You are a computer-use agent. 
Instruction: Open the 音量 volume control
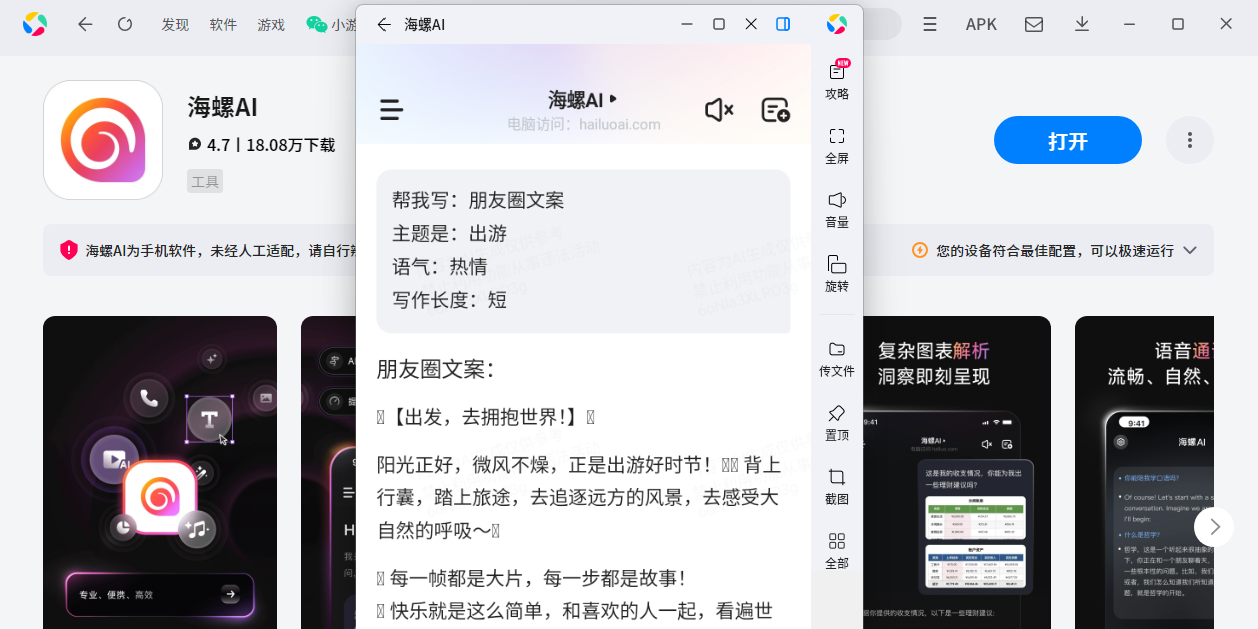point(837,209)
